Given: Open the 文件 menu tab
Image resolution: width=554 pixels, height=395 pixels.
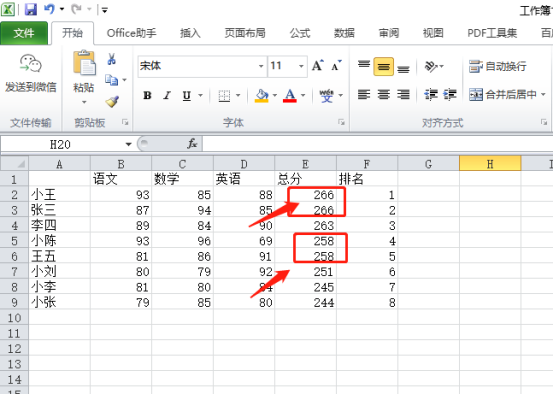Looking at the screenshot, I should point(24,33).
